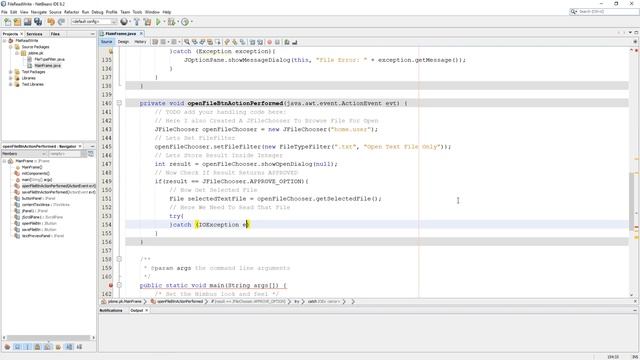Click the Build Project hammer icon
Screen dimensions: 640x360
click(137, 22)
